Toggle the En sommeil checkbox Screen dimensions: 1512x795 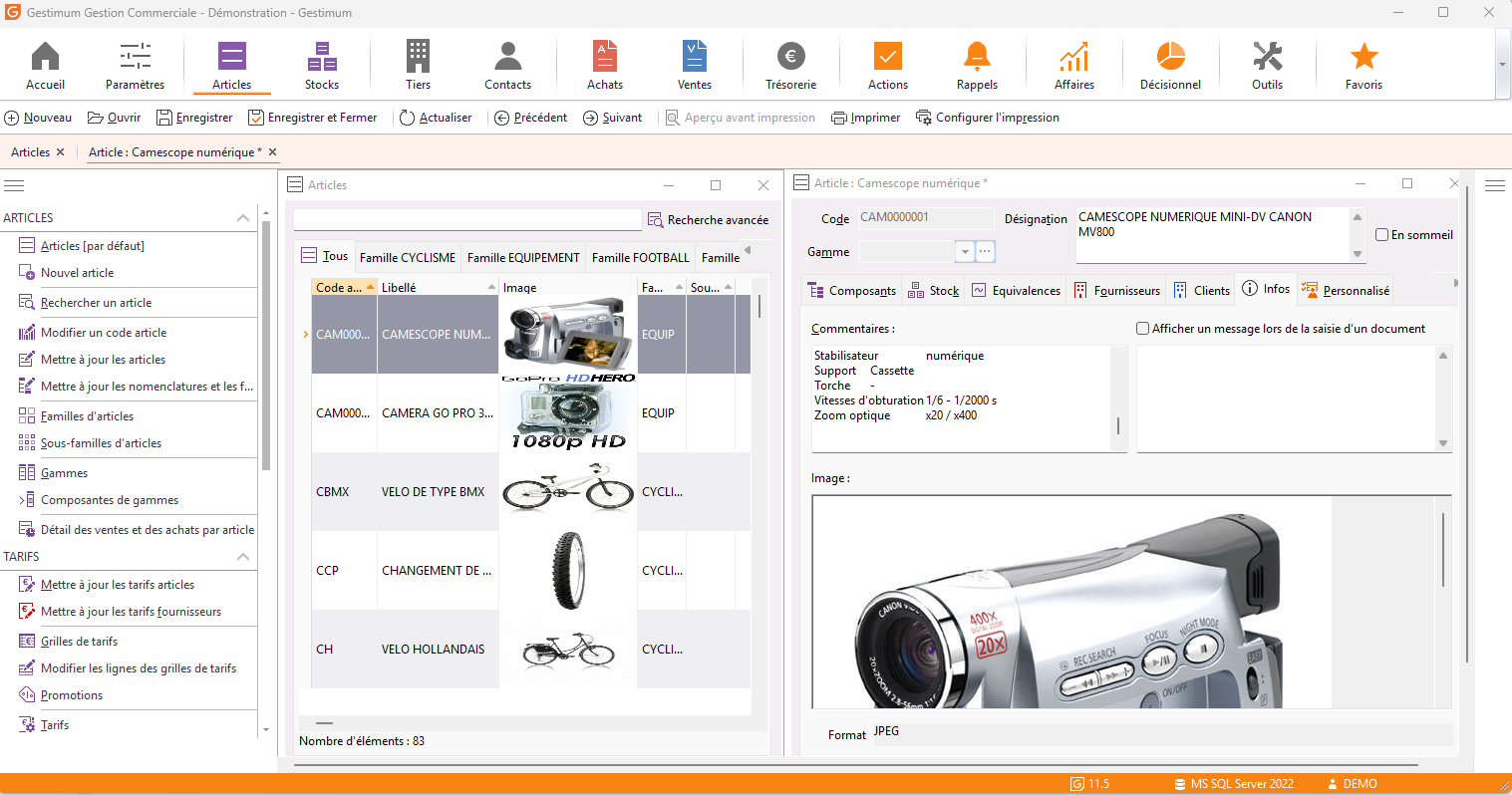(x=1382, y=235)
